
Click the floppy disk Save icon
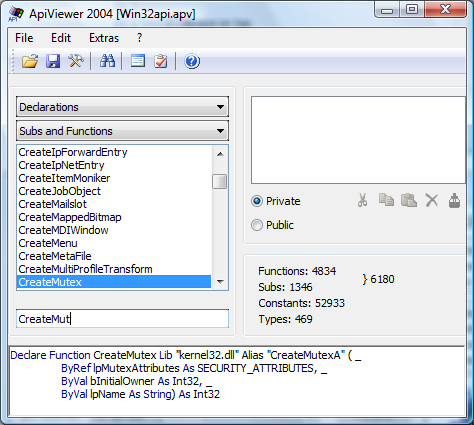click(53, 61)
